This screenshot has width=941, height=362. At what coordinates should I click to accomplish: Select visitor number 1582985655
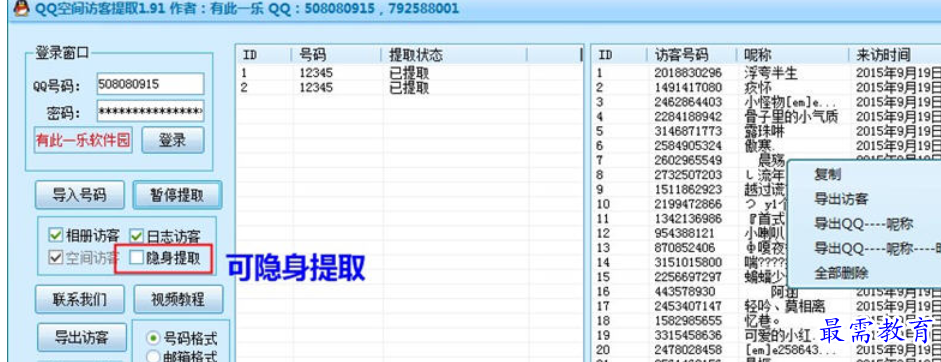click(x=688, y=321)
